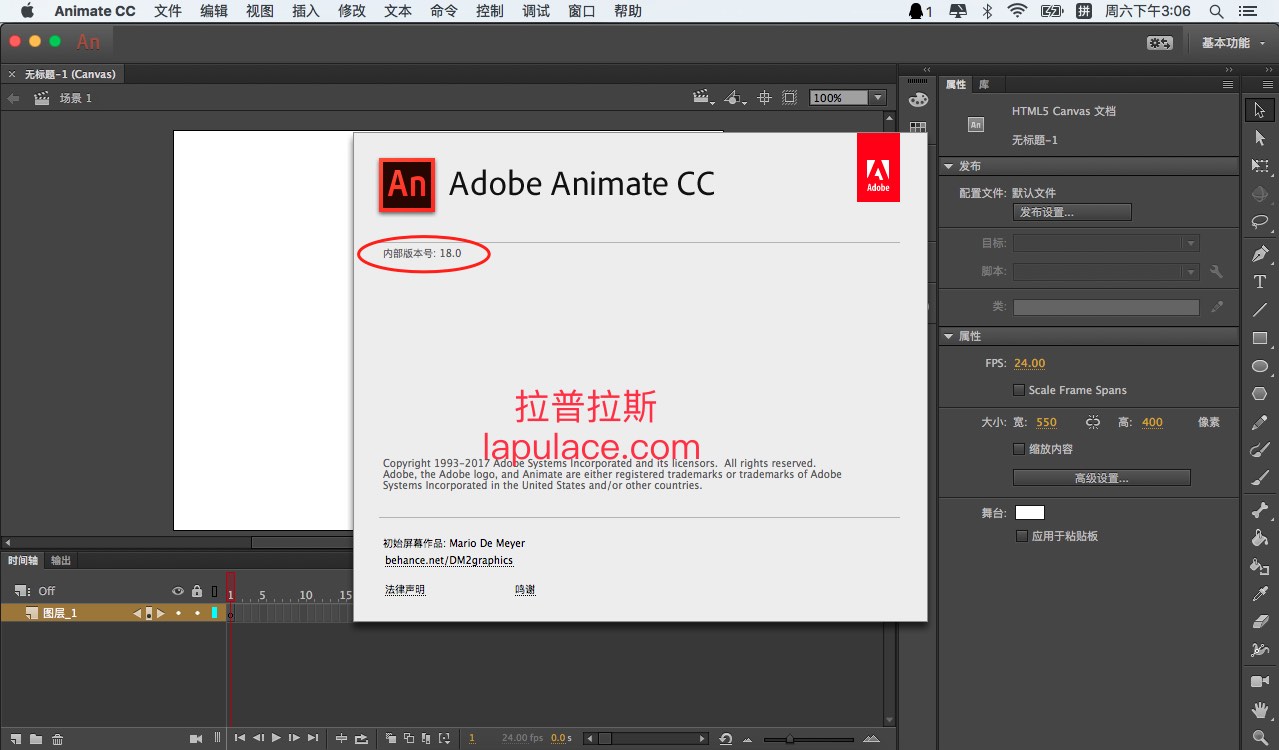
Task: Enable the Scale Frame Spans checkbox
Action: [x=1019, y=390]
